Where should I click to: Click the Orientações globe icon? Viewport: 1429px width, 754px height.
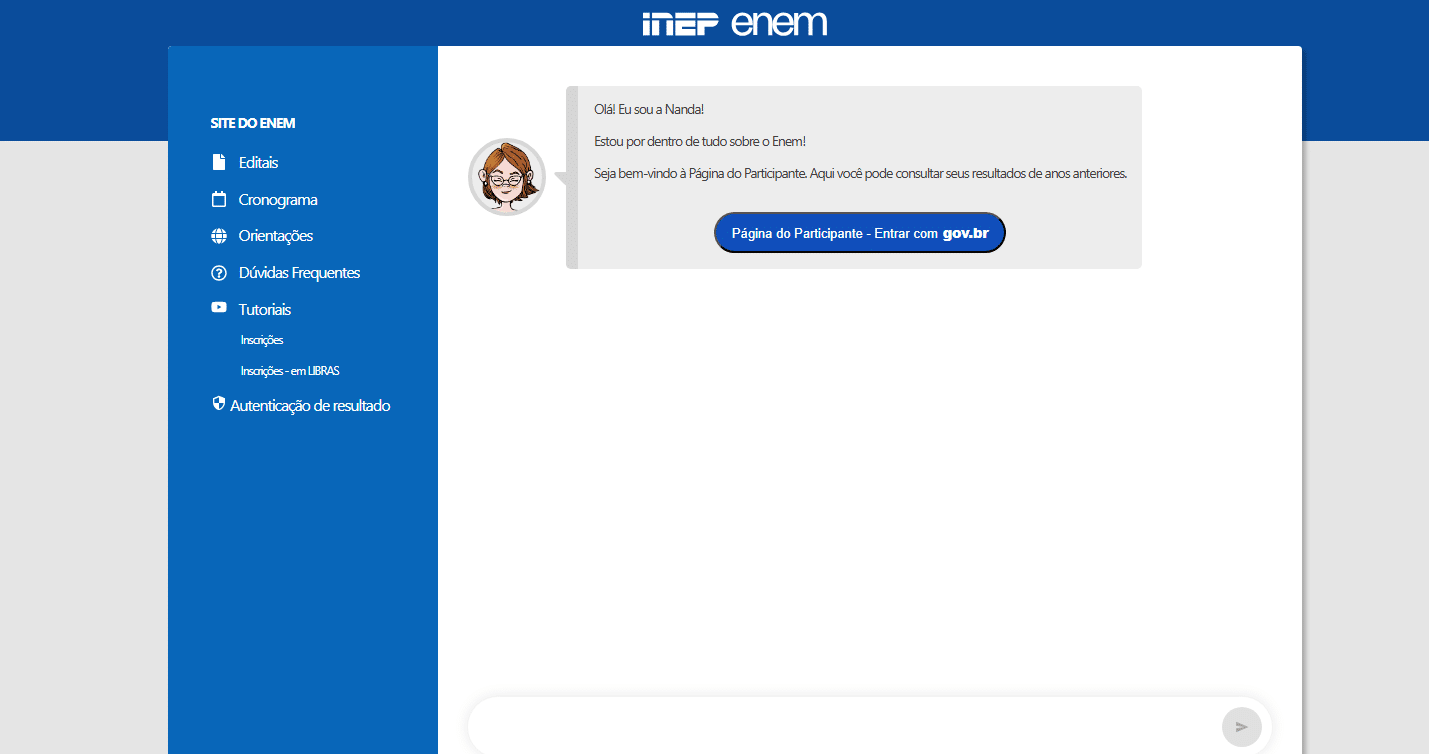pyautogui.click(x=219, y=236)
